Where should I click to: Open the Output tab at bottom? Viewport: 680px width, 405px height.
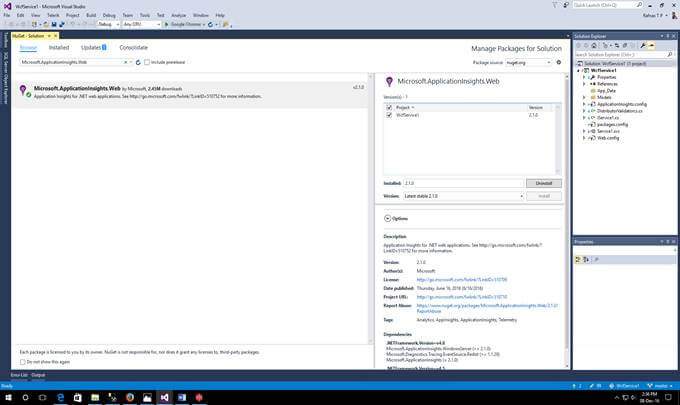point(38,375)
